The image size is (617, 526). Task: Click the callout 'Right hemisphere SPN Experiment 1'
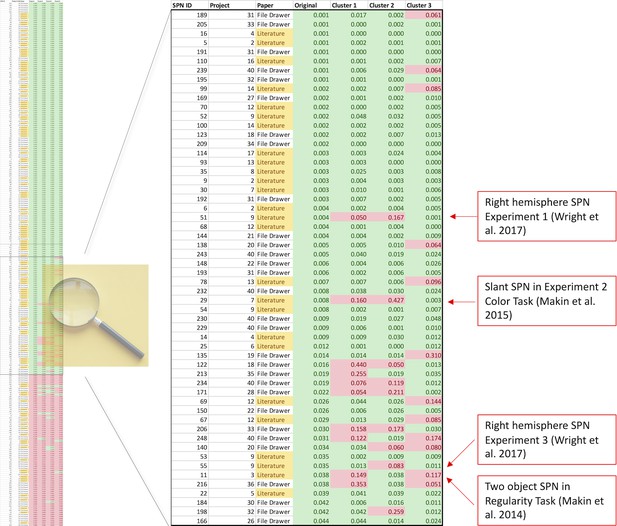[x=547, y=216]
